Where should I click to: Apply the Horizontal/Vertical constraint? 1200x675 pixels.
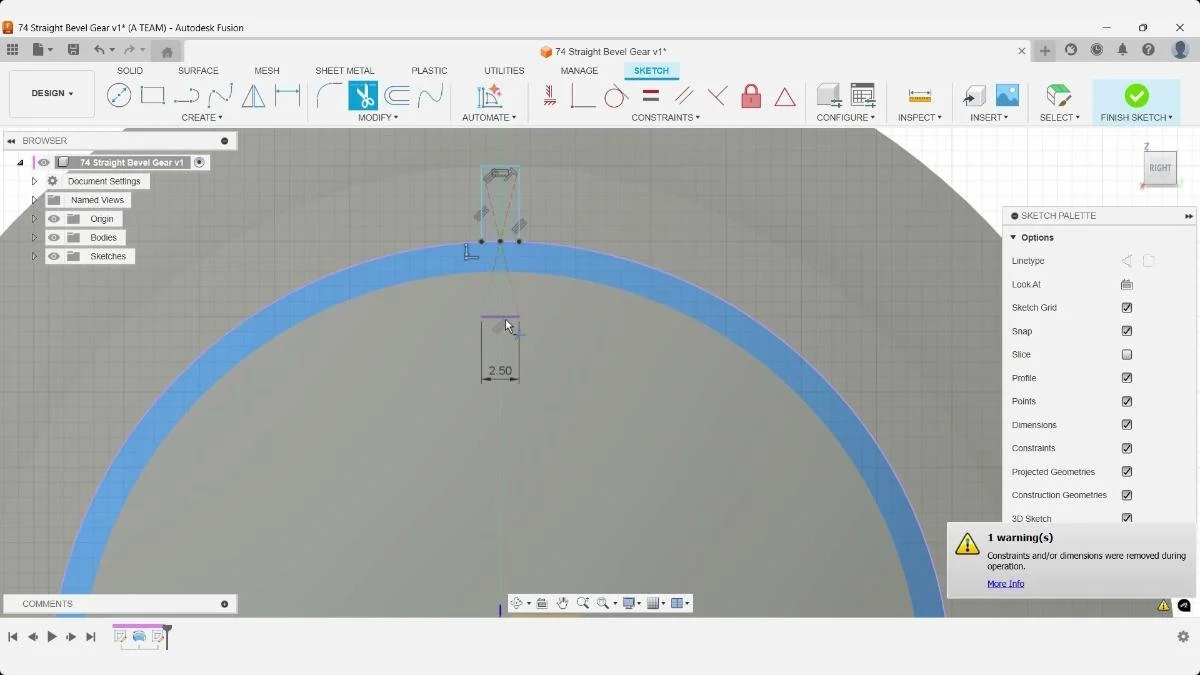pos(550,96)
